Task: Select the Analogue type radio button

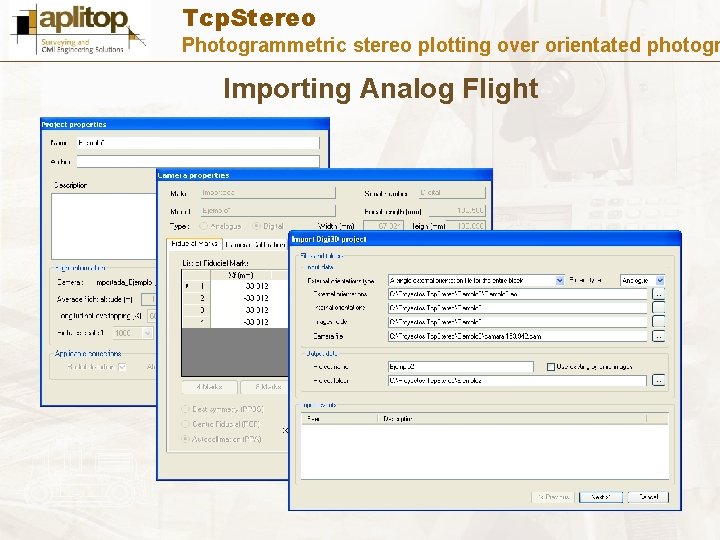Action: point(203,226)
